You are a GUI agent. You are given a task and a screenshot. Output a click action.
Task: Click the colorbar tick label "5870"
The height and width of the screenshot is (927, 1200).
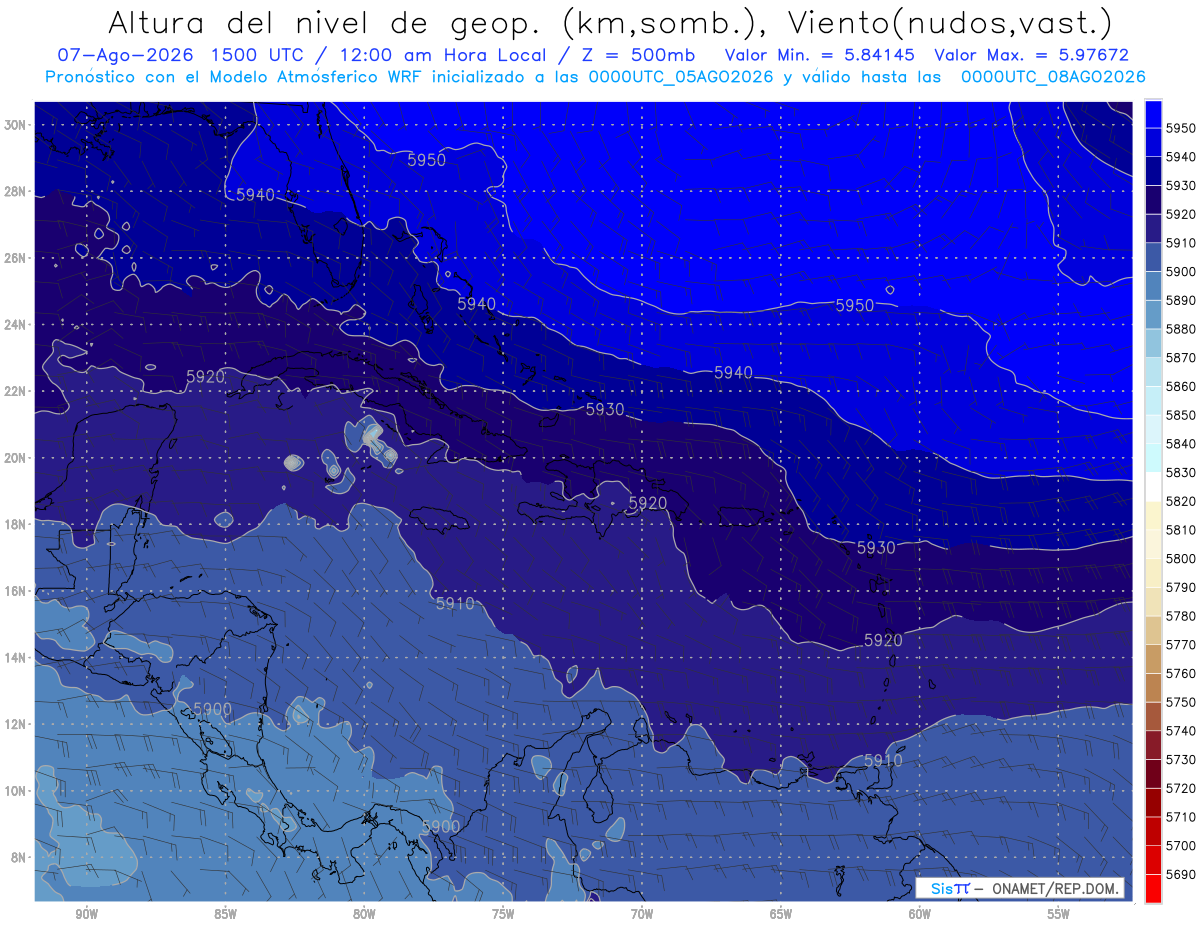(x=1180, y=358)
